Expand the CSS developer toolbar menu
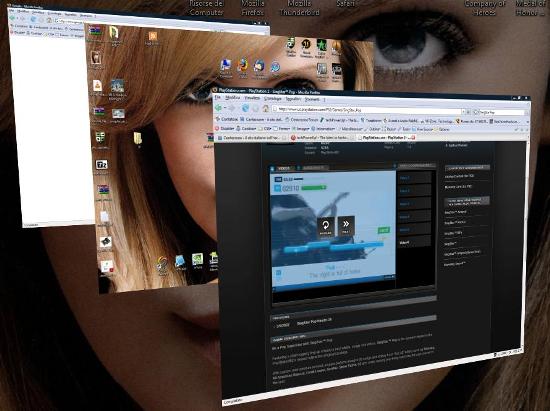 tap(266, 129)
